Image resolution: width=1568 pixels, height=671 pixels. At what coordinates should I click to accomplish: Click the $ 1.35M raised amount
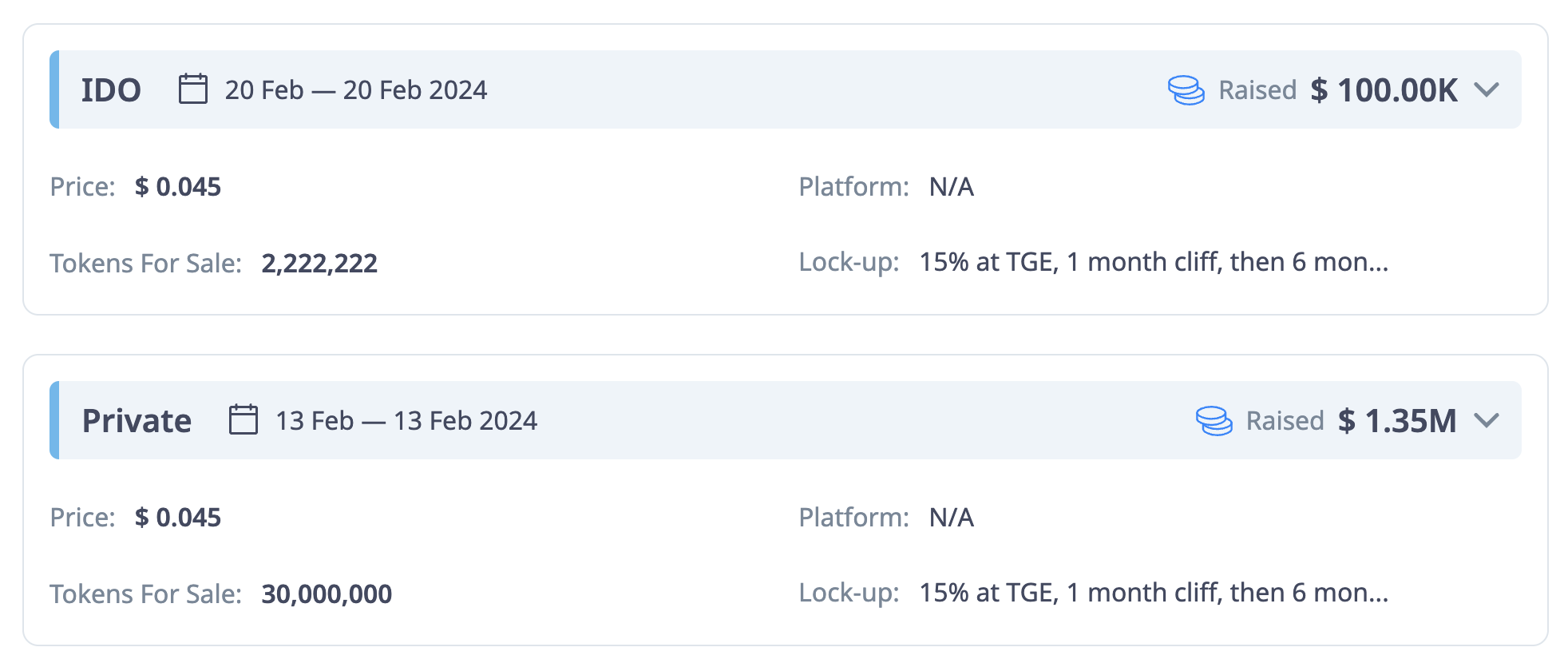pyautogui.click(x=1398, y=420)
